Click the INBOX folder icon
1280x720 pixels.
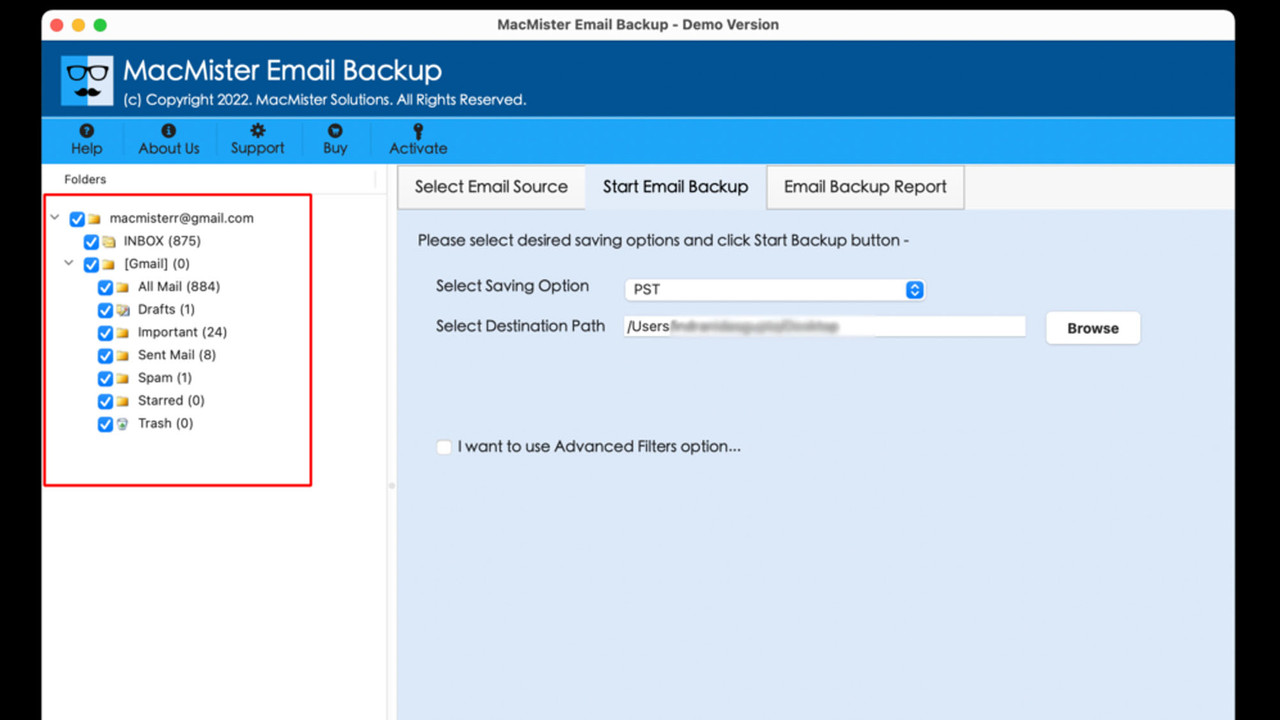coord(108,242)
